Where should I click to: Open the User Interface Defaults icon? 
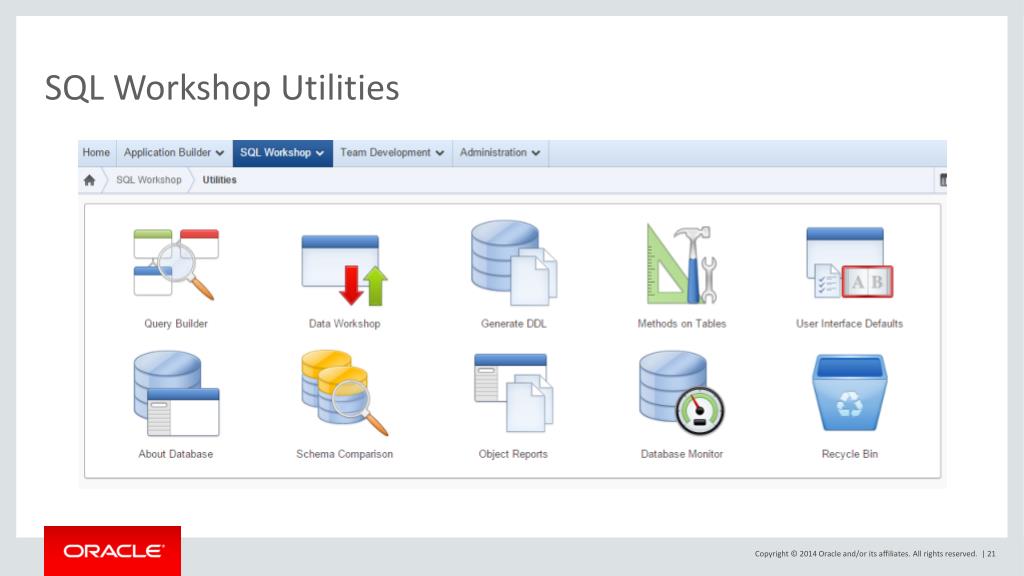point(850,263)
